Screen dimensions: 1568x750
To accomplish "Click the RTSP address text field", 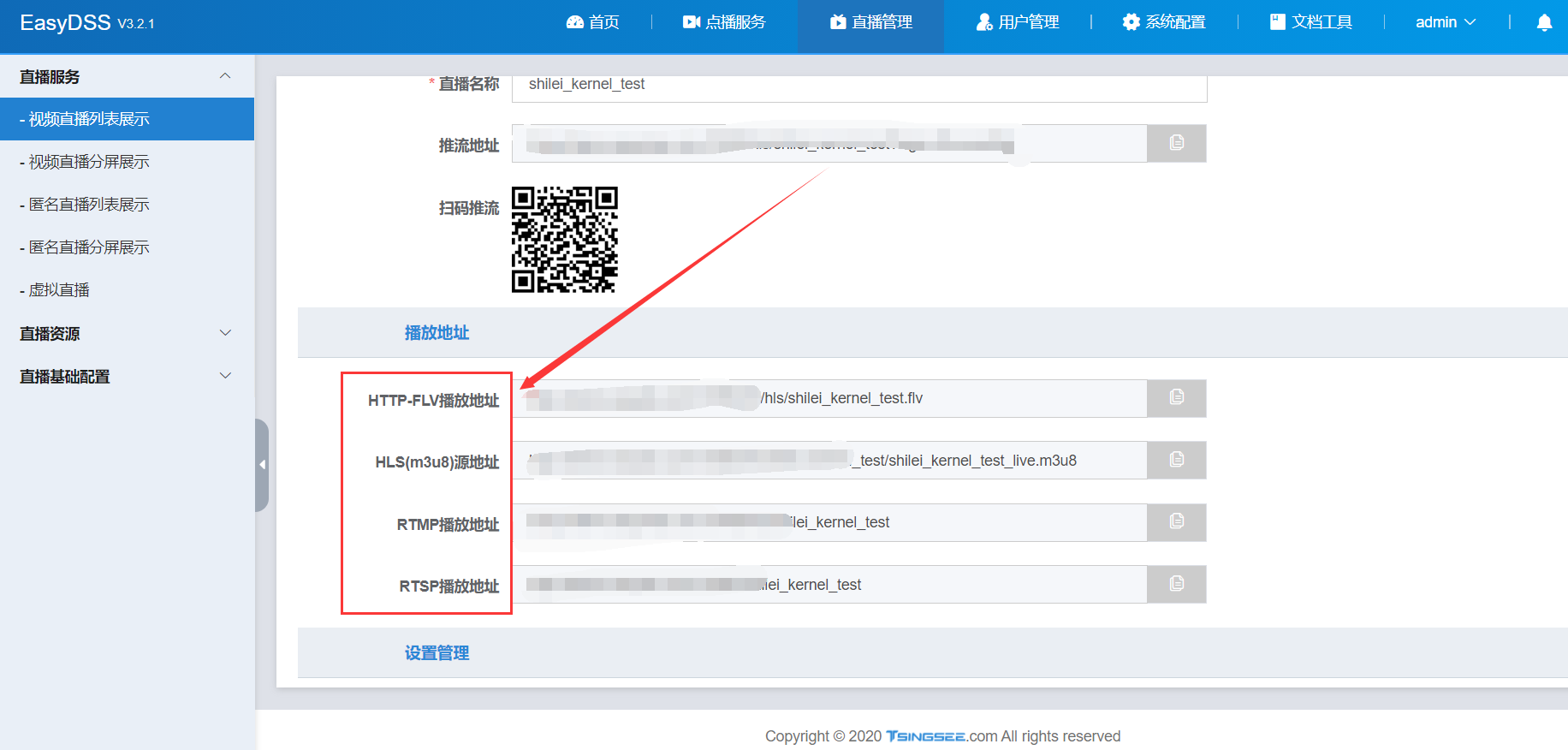I will coord(829,584).
